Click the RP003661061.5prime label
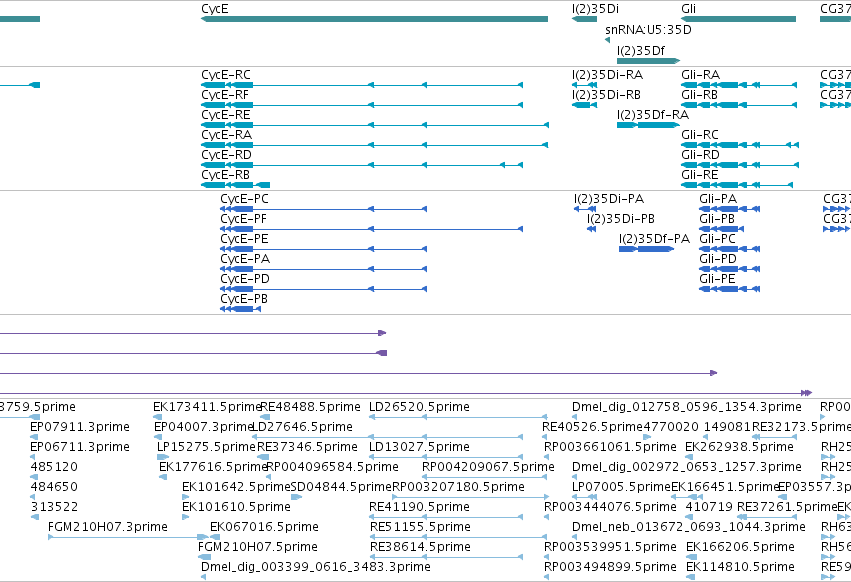Screen dimensions: 851x582 (x=611, y=447)
